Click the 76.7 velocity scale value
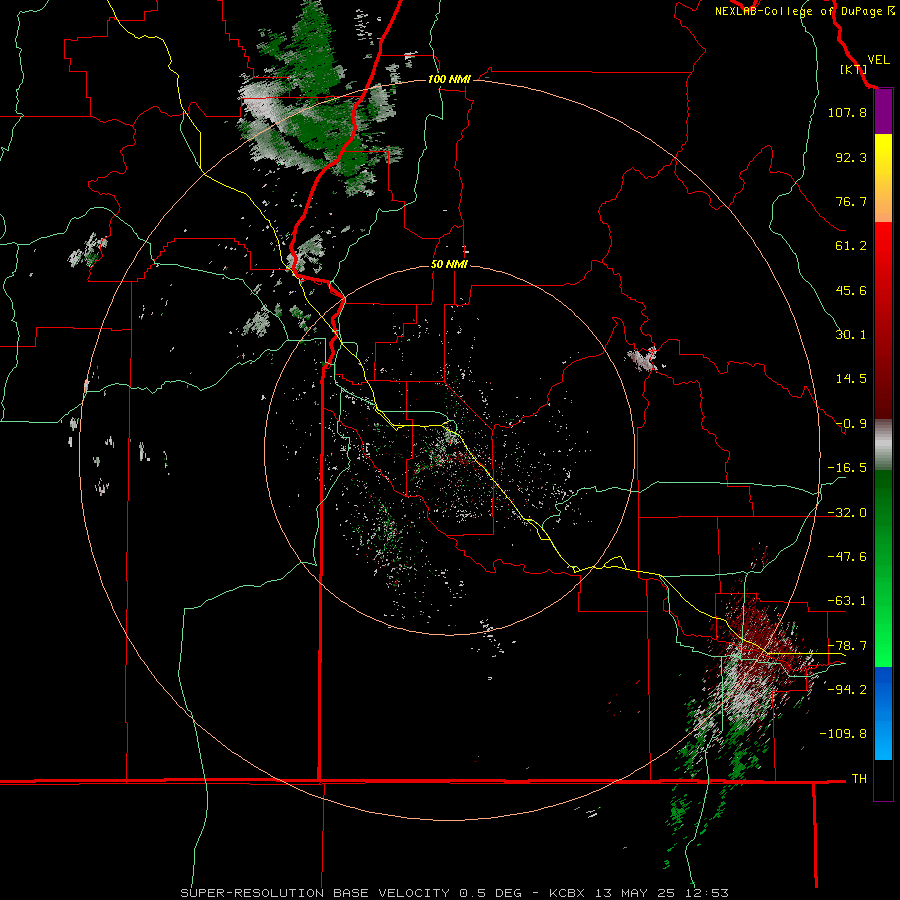 click(851, 201)
